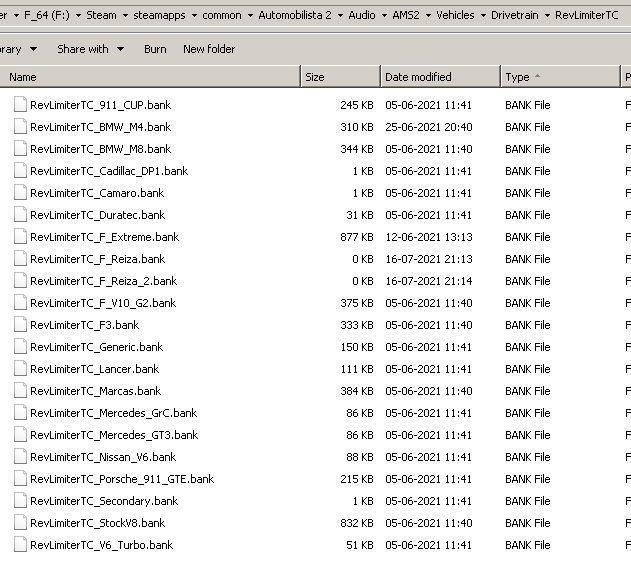Navigate to AMS2 folder in breadcrumb

pos(406,15)
